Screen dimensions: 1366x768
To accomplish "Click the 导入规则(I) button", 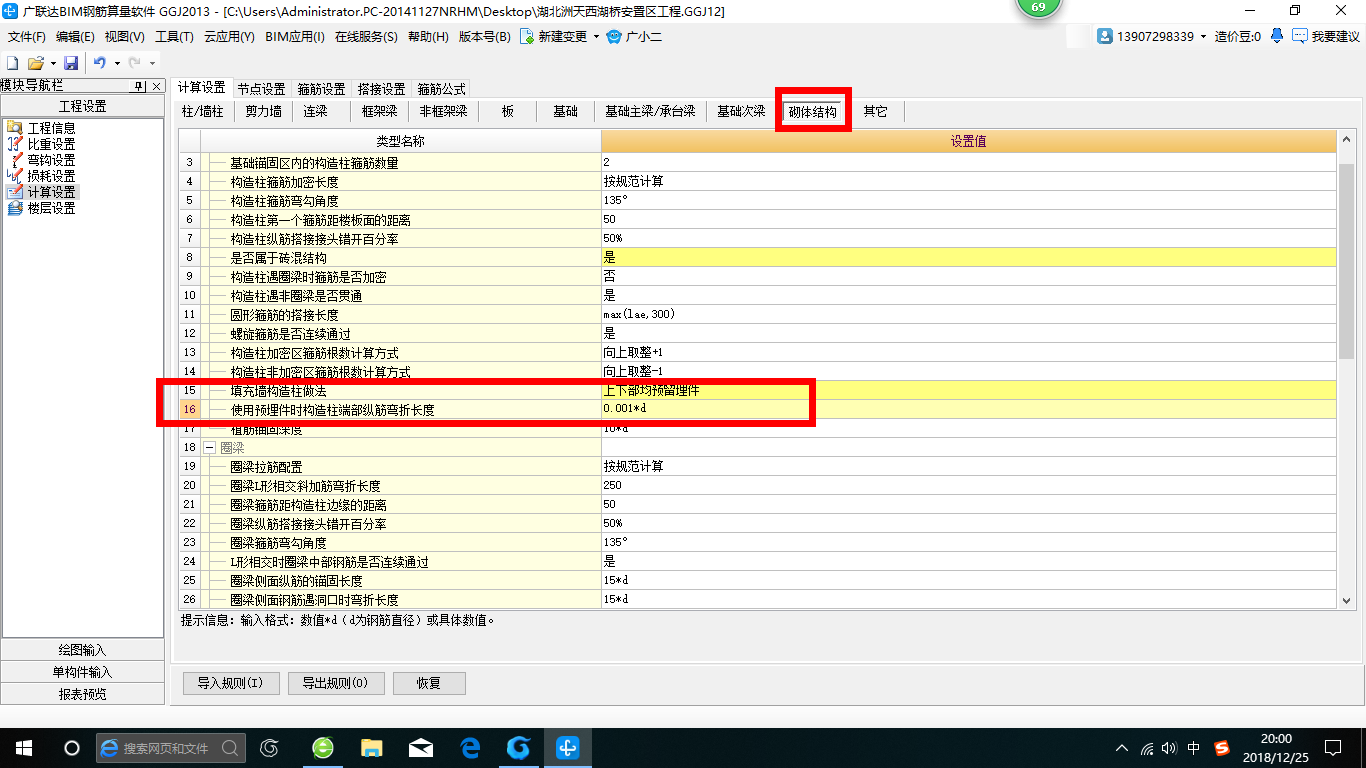I will point(230,684).
